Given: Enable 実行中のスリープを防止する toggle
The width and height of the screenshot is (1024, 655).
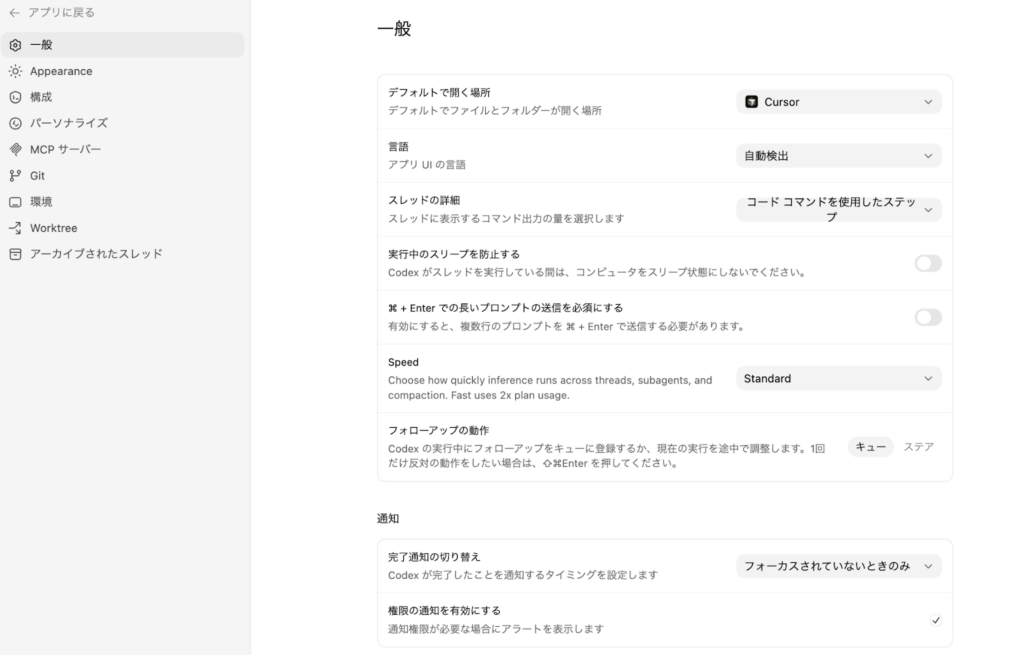Looking at the screenshot, I should (x=927, y=263).
